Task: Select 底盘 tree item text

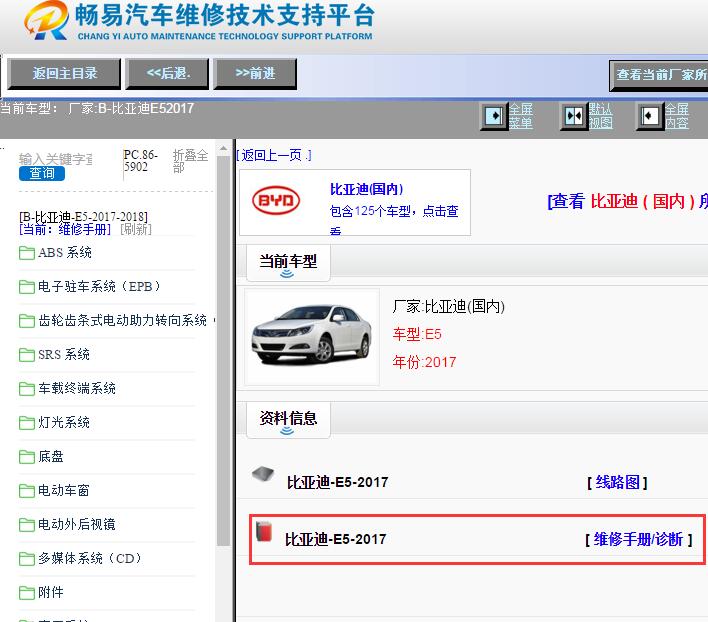Action: pos(51,457)
